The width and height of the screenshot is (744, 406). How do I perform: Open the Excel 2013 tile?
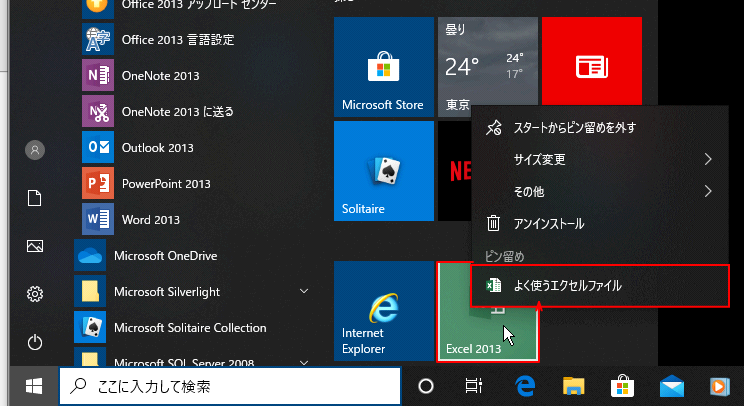(x=488, y=334)
